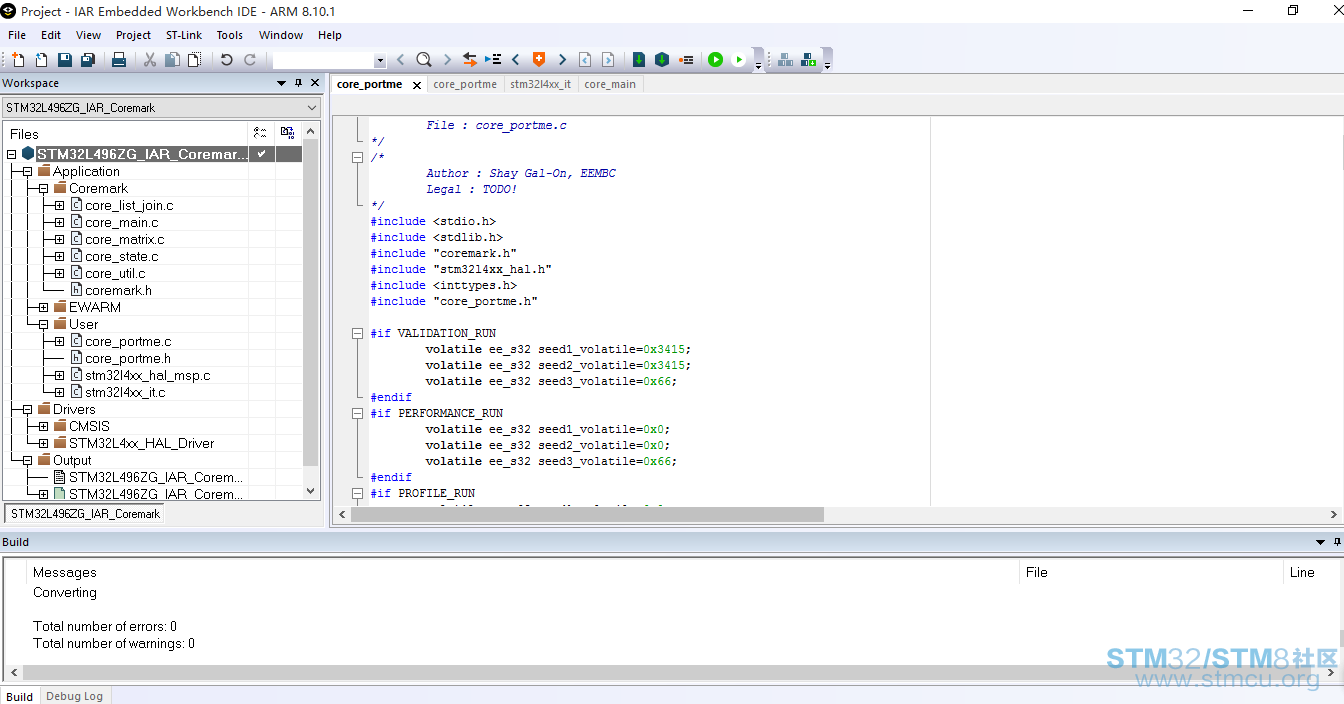Click the Make build icon
The image size is (1344, 704).
point(662,60)
